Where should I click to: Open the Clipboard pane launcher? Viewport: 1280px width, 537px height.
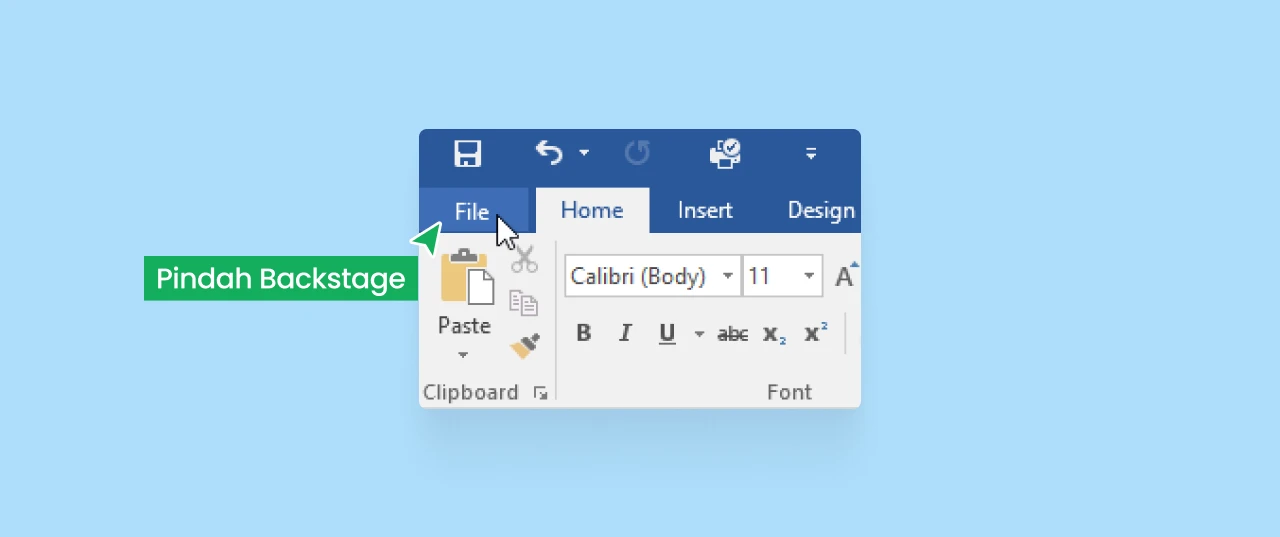click(x=541, y=393)
